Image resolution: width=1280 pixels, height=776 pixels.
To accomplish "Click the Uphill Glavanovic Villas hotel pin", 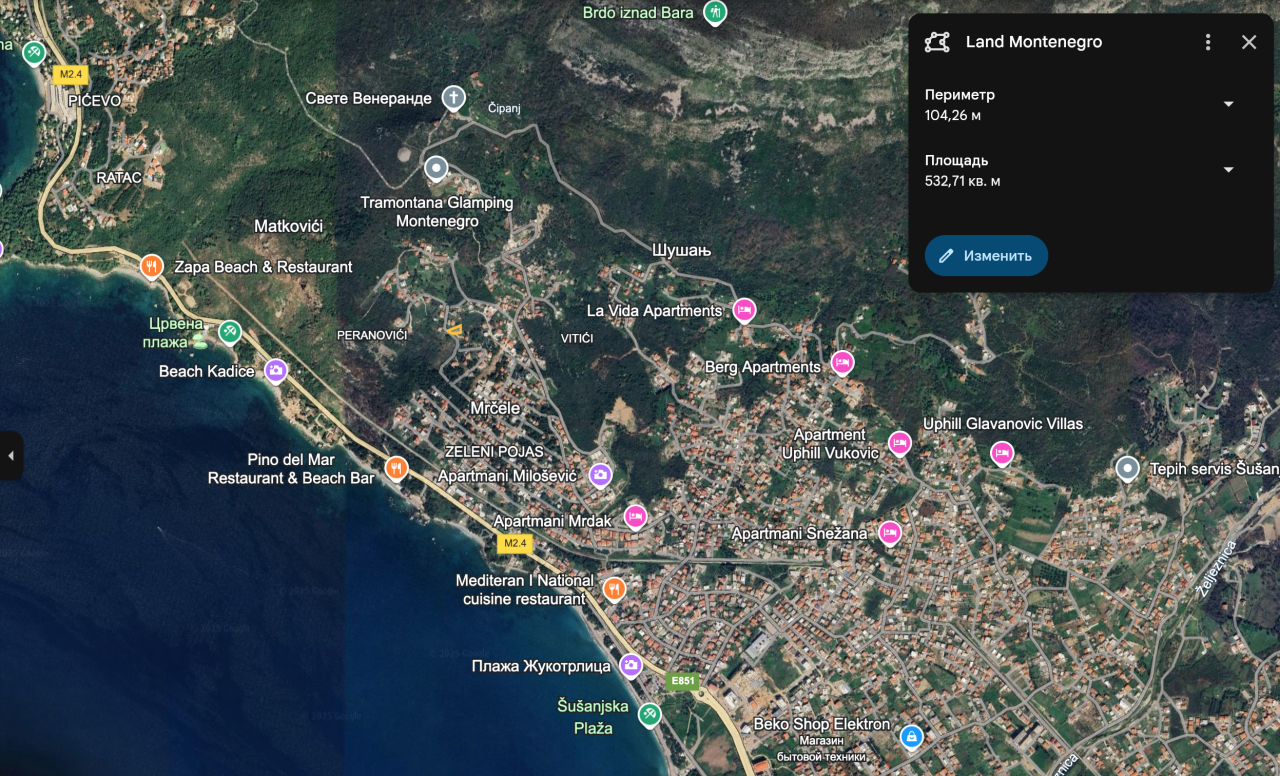I will 1002,453.
